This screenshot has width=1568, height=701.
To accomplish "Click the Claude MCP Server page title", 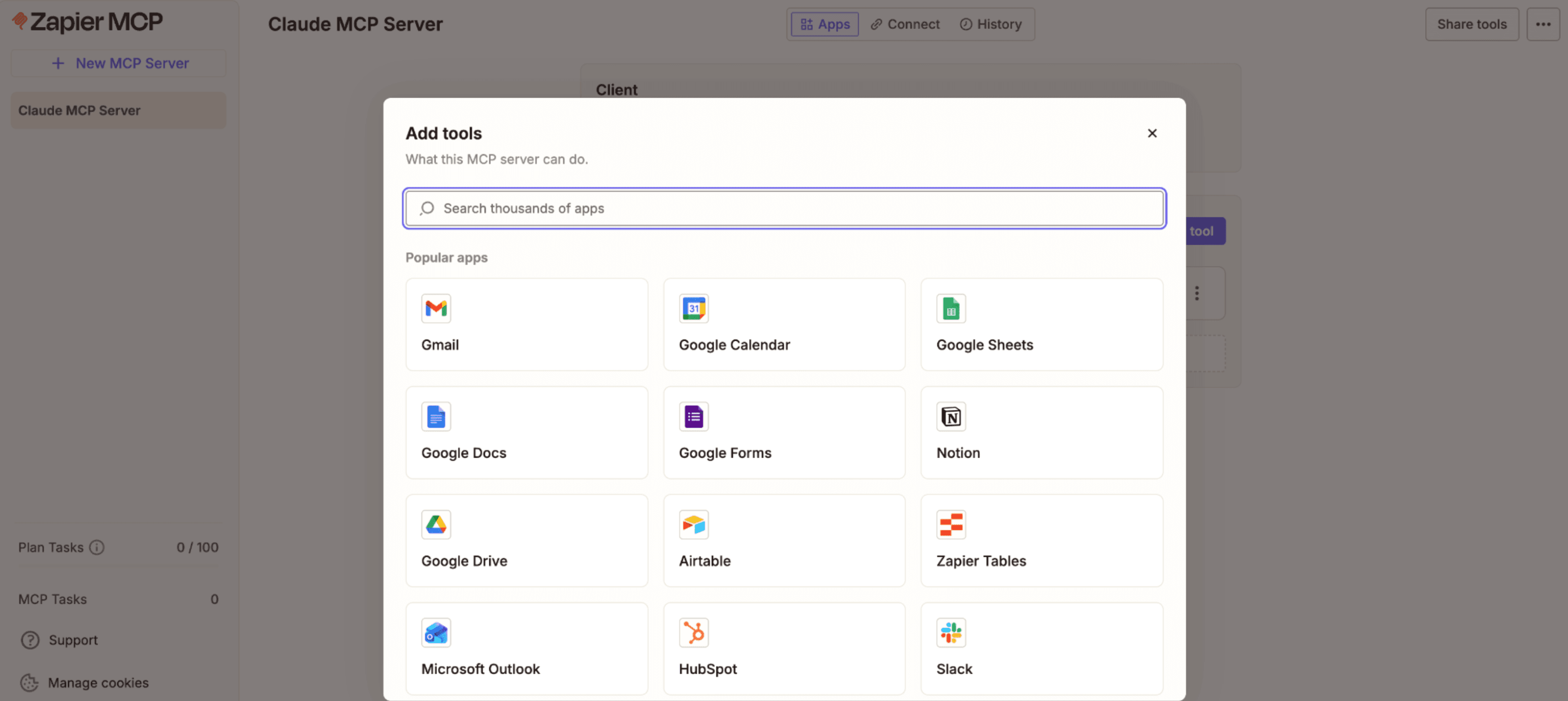I will (356, 24).
